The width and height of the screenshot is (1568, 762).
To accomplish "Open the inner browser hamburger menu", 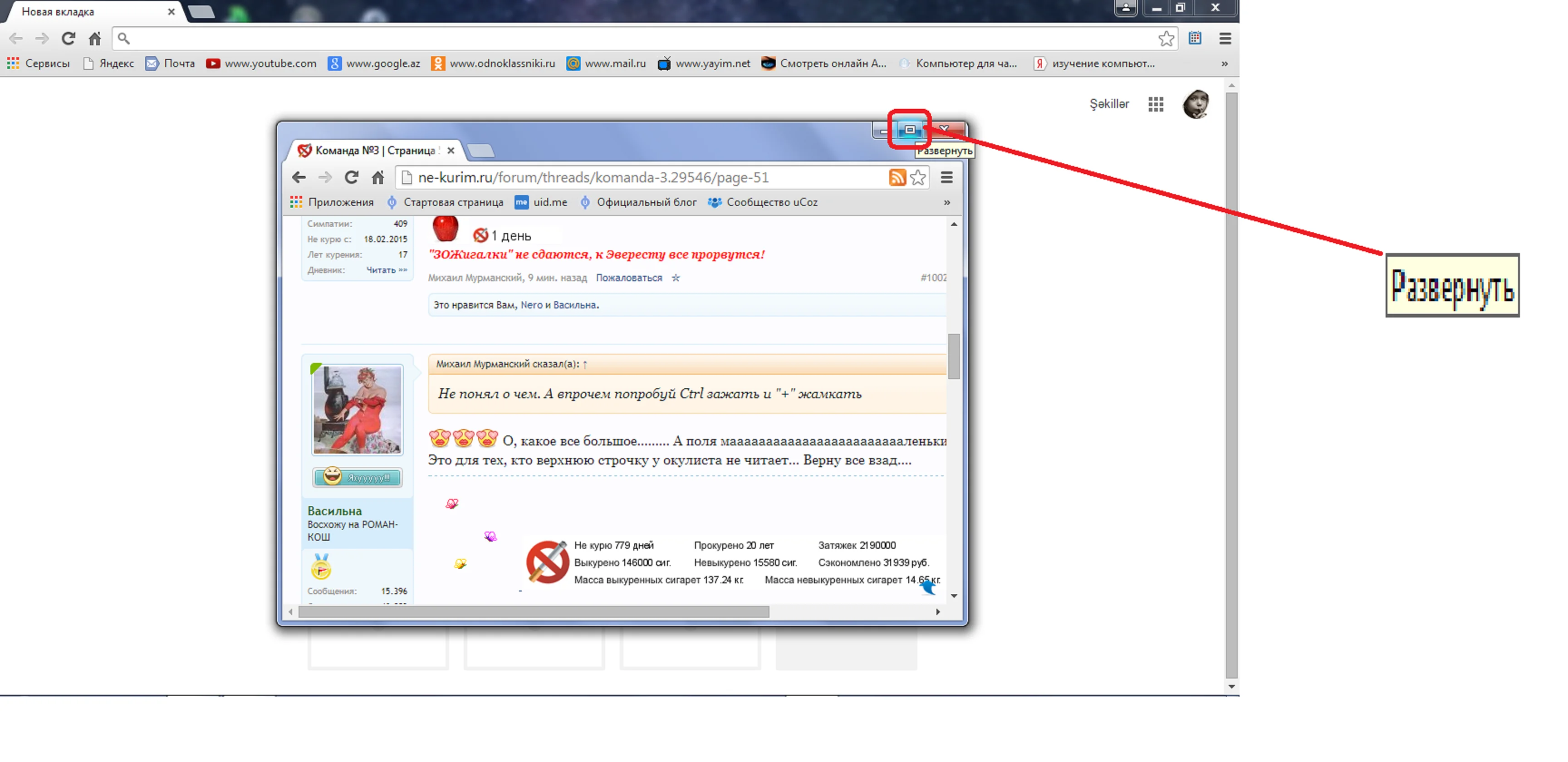I will 946,178.
